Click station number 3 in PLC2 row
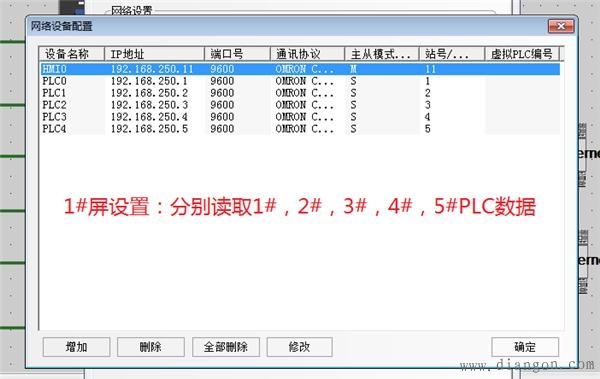Screen dimensions: 600x379 (x=427, y=105)
